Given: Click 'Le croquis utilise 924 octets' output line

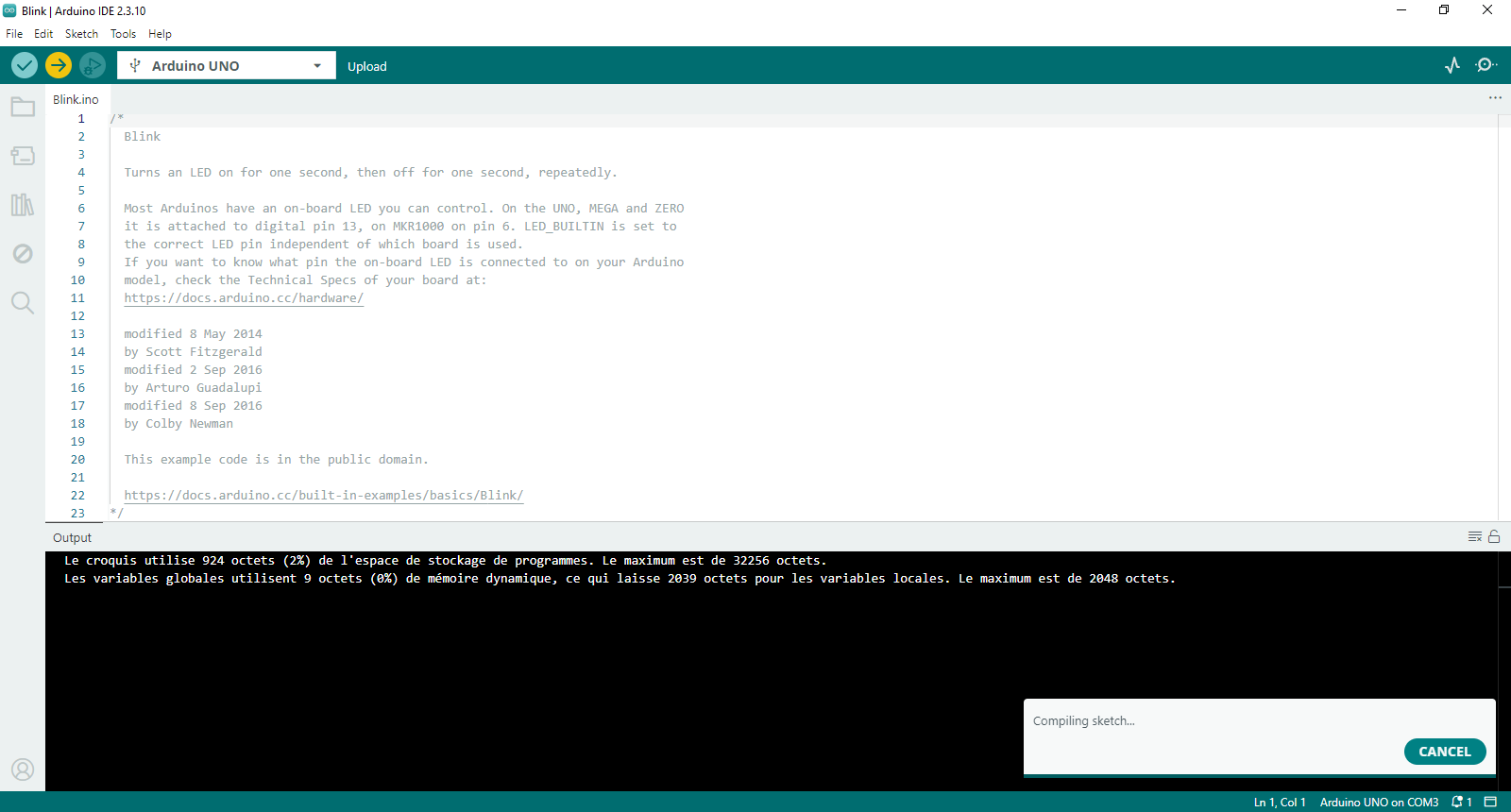Looking at the screenshot, I should click(x=445, y=560).
